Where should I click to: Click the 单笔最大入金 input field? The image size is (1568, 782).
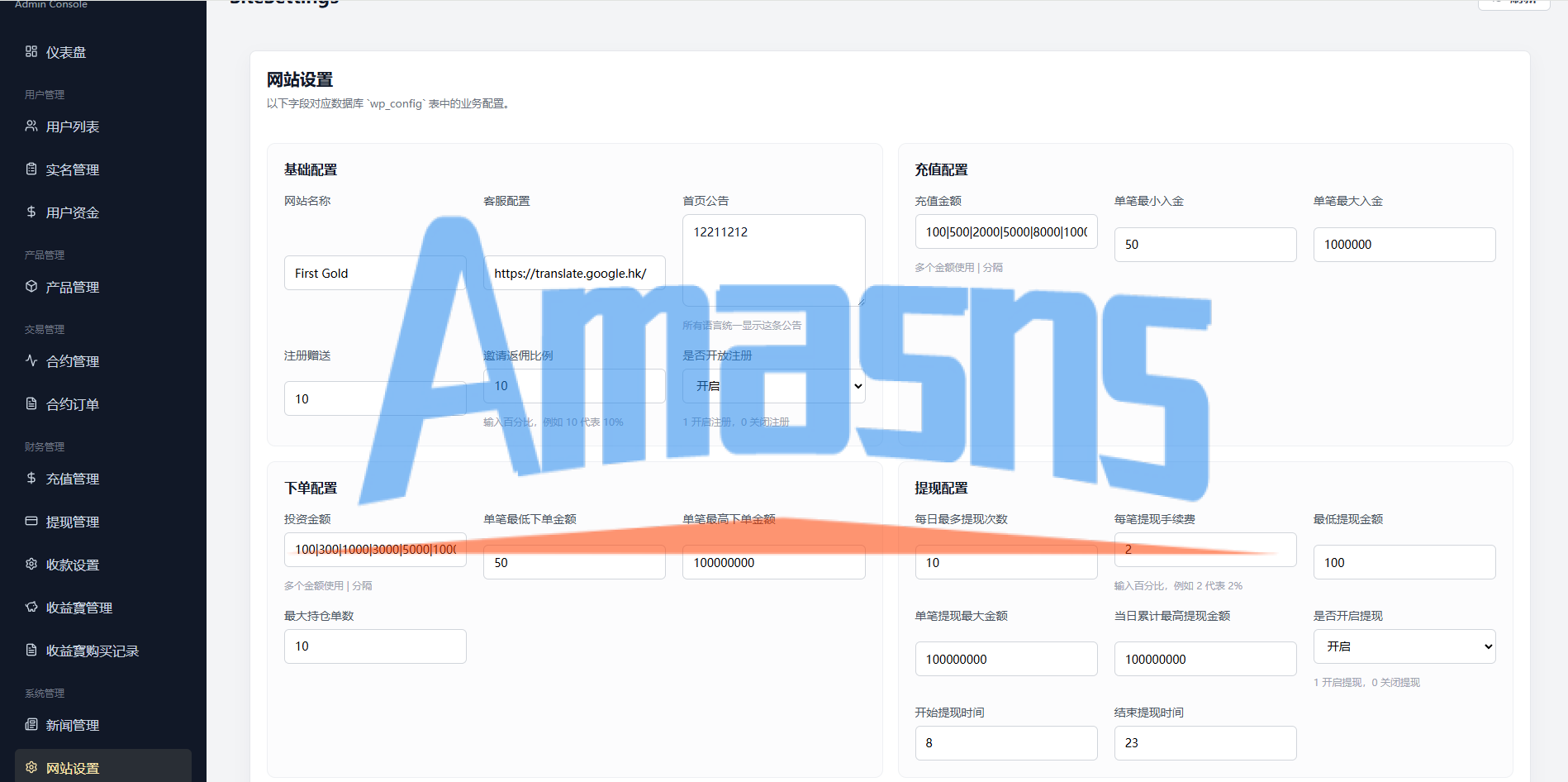pyautogui.click(x=1404, y=245)
